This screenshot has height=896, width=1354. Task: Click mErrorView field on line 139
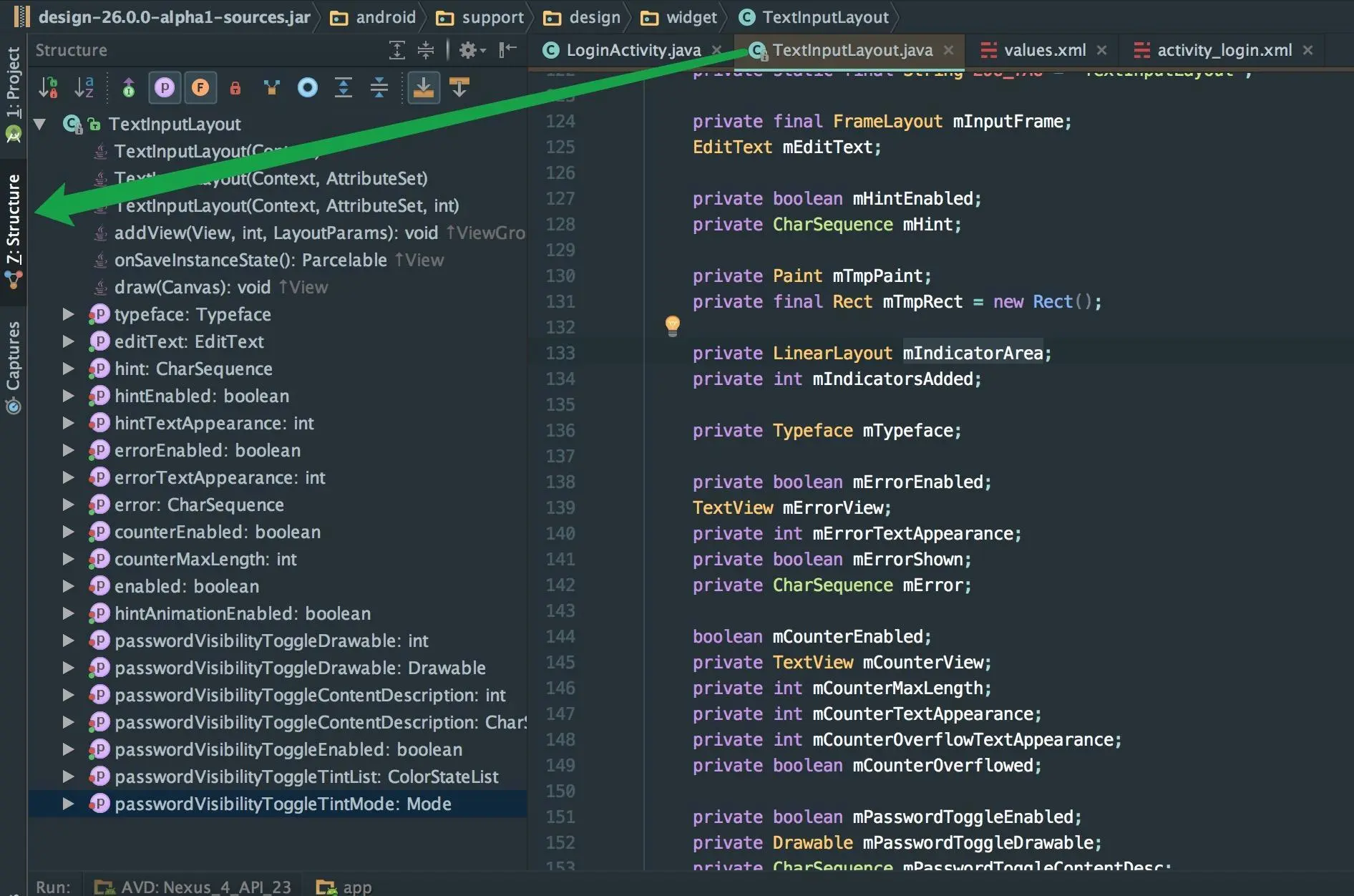[832, 507]
